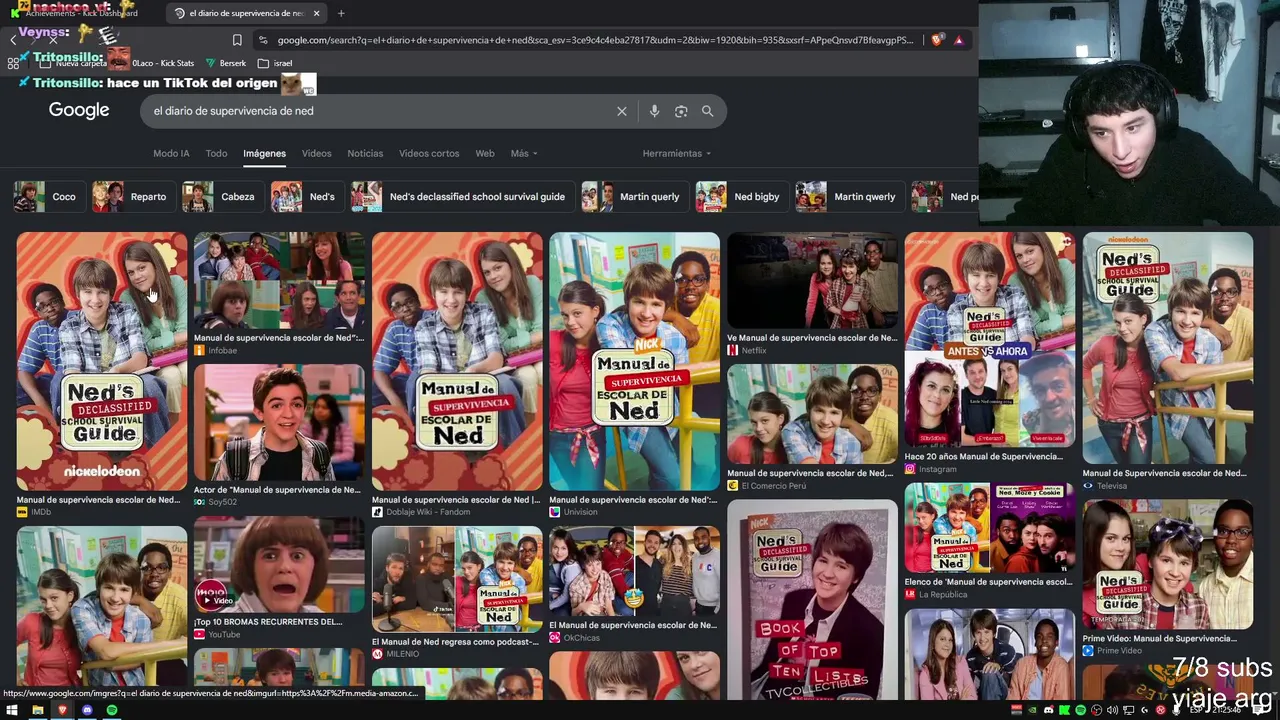
Task: Open Google Lens image search
Action: (681, 111)
